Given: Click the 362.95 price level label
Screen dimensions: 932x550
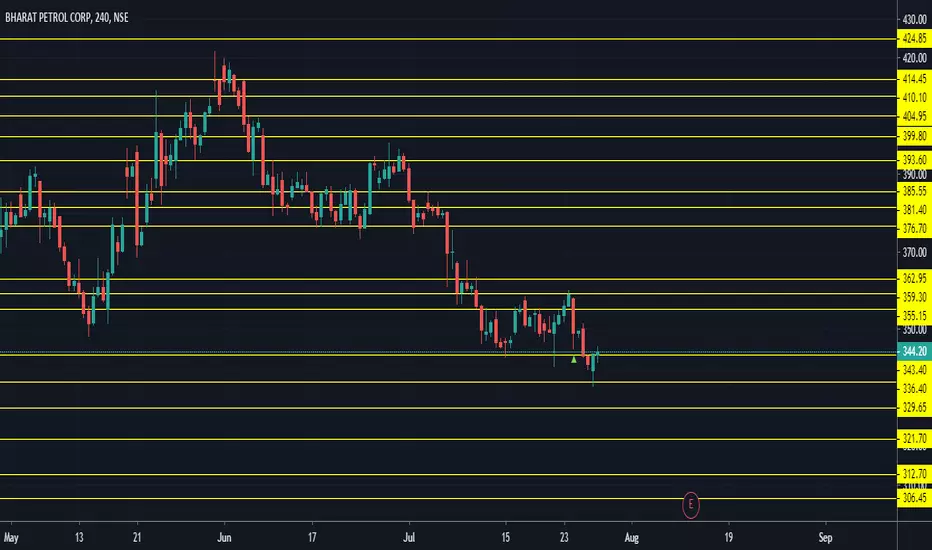Looking at the screenshot, I should pos(914,278).
